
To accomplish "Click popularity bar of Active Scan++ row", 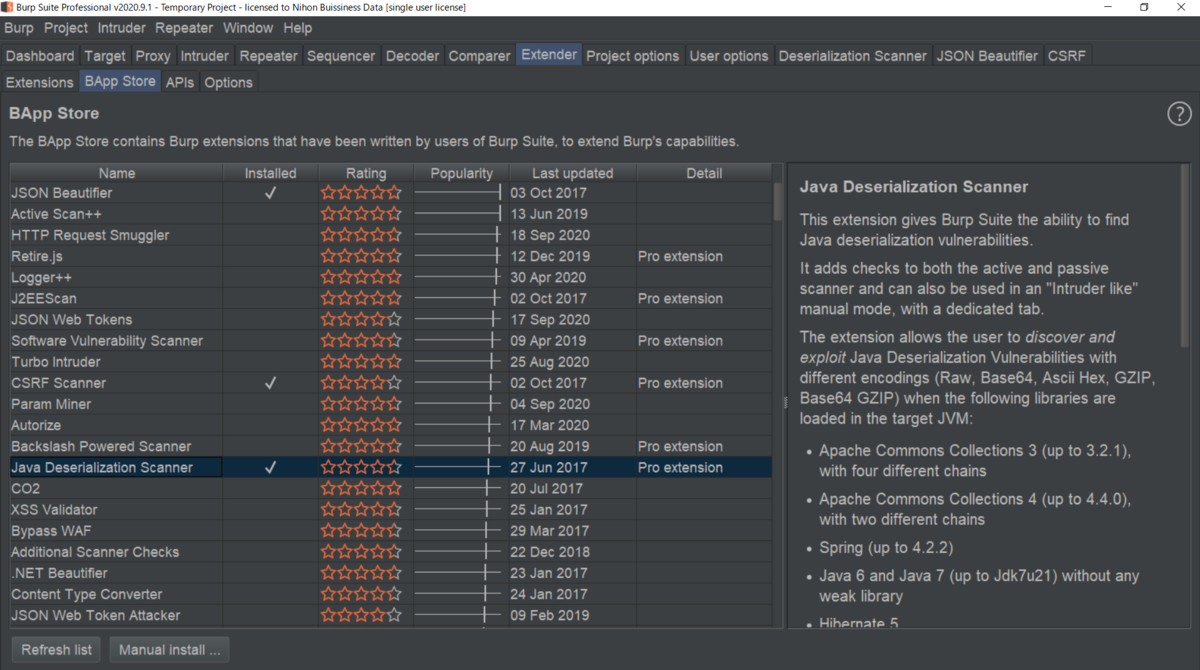I will pyautogui.click(x=458, y=214).
